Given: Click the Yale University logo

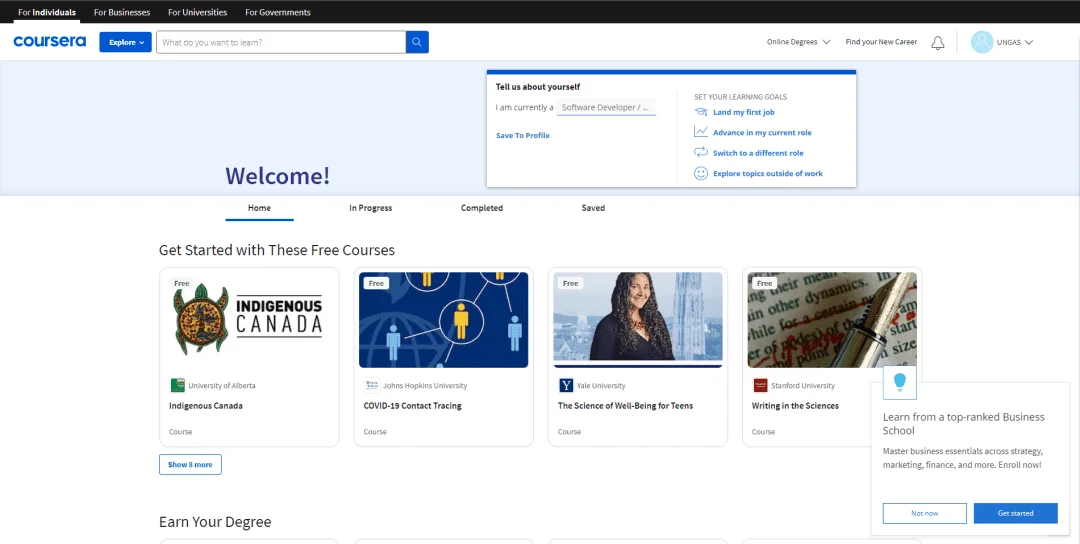Looking at the screenshot, I should [x=566, y=386].
